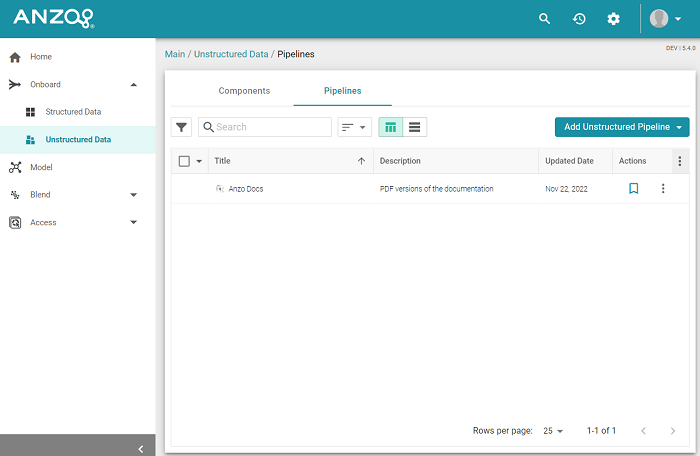Image resolution: width=700 pixels, height=456 pixels.
Task: Go to the next page
Action: point(673,431)
